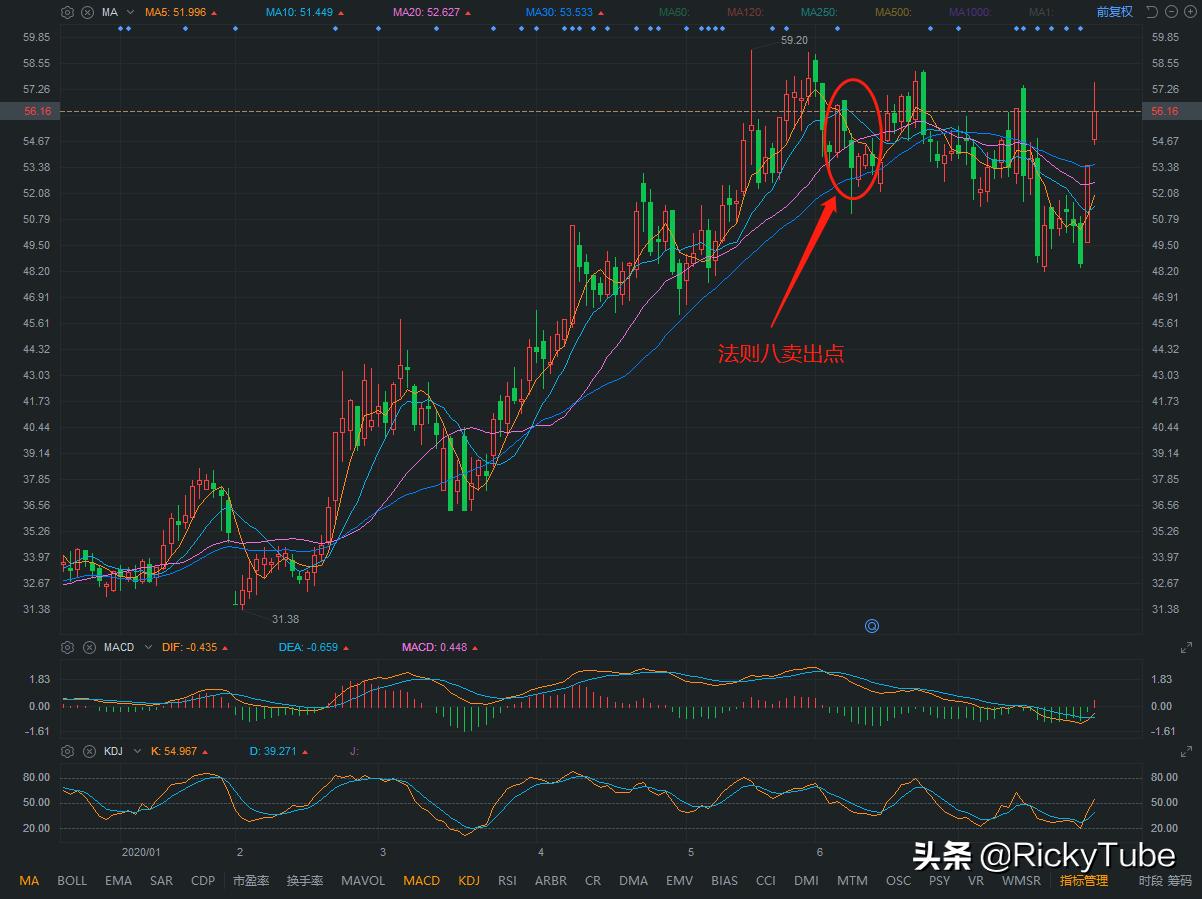Open KDJ panel settings gear
Image resolution: width=1202 pixels, height=899 pixels.
[x=68, y=750]
